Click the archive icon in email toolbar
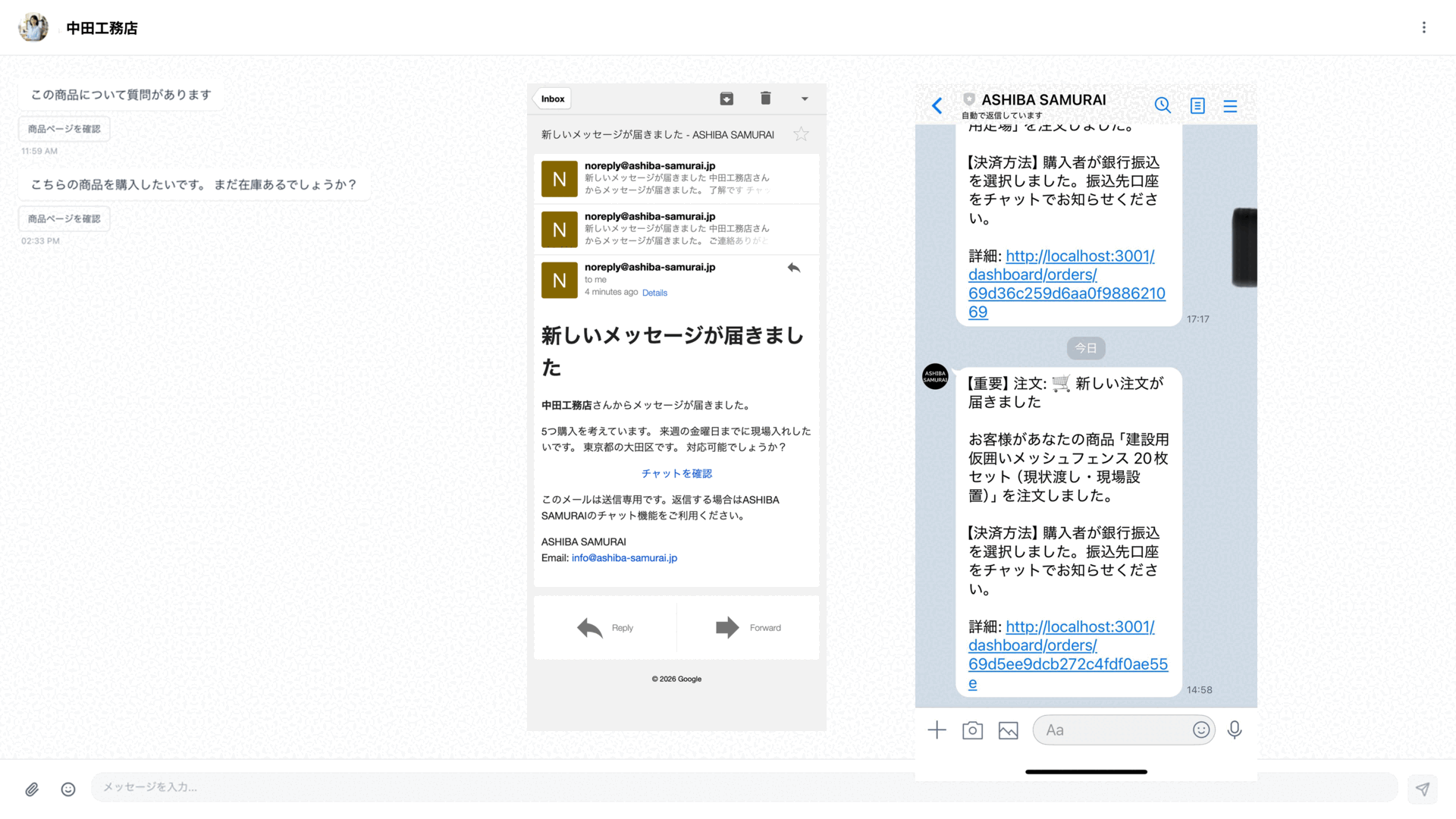 coord(726,99)
